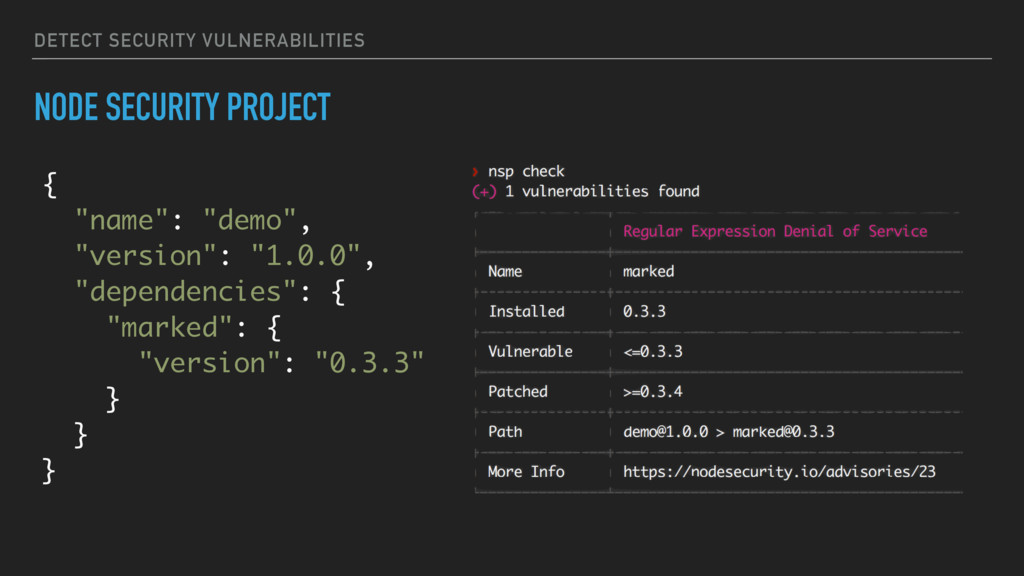Select the NODE SECURITY PROJECT heading

tap(182, 107)
